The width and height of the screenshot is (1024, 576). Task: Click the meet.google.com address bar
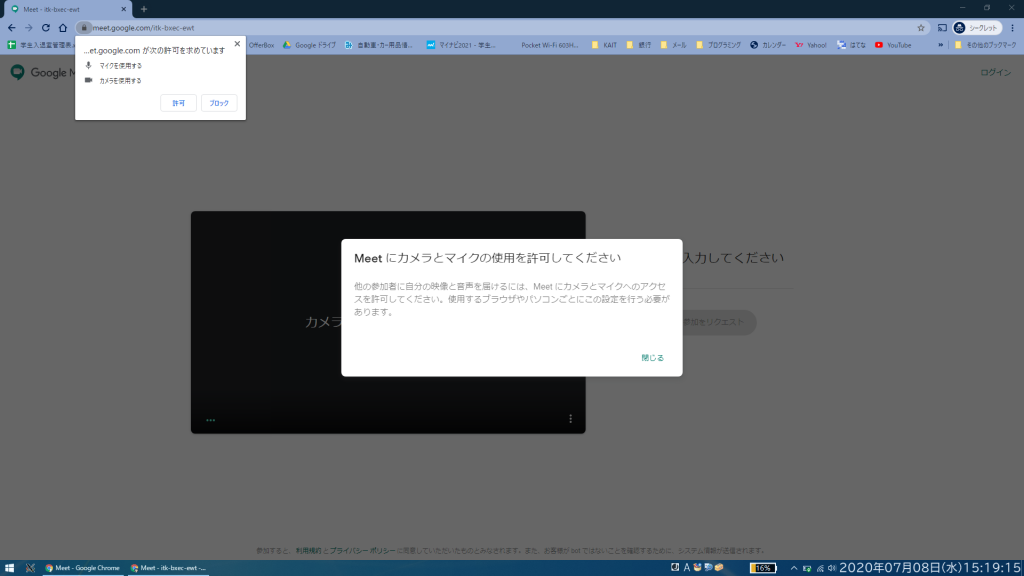coord(496,27)
